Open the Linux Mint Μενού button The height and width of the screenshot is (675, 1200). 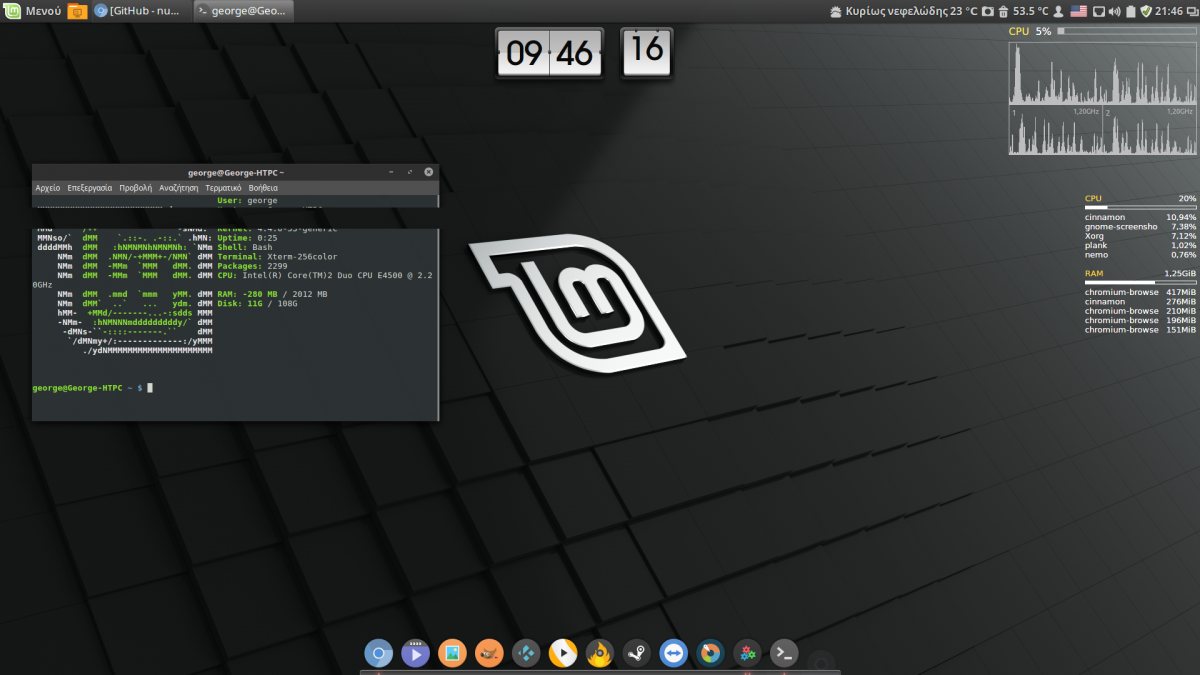click(x=32, y=11)
